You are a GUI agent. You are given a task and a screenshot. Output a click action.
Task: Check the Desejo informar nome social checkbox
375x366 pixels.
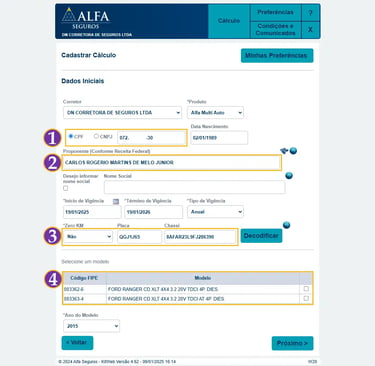(66, 188)
